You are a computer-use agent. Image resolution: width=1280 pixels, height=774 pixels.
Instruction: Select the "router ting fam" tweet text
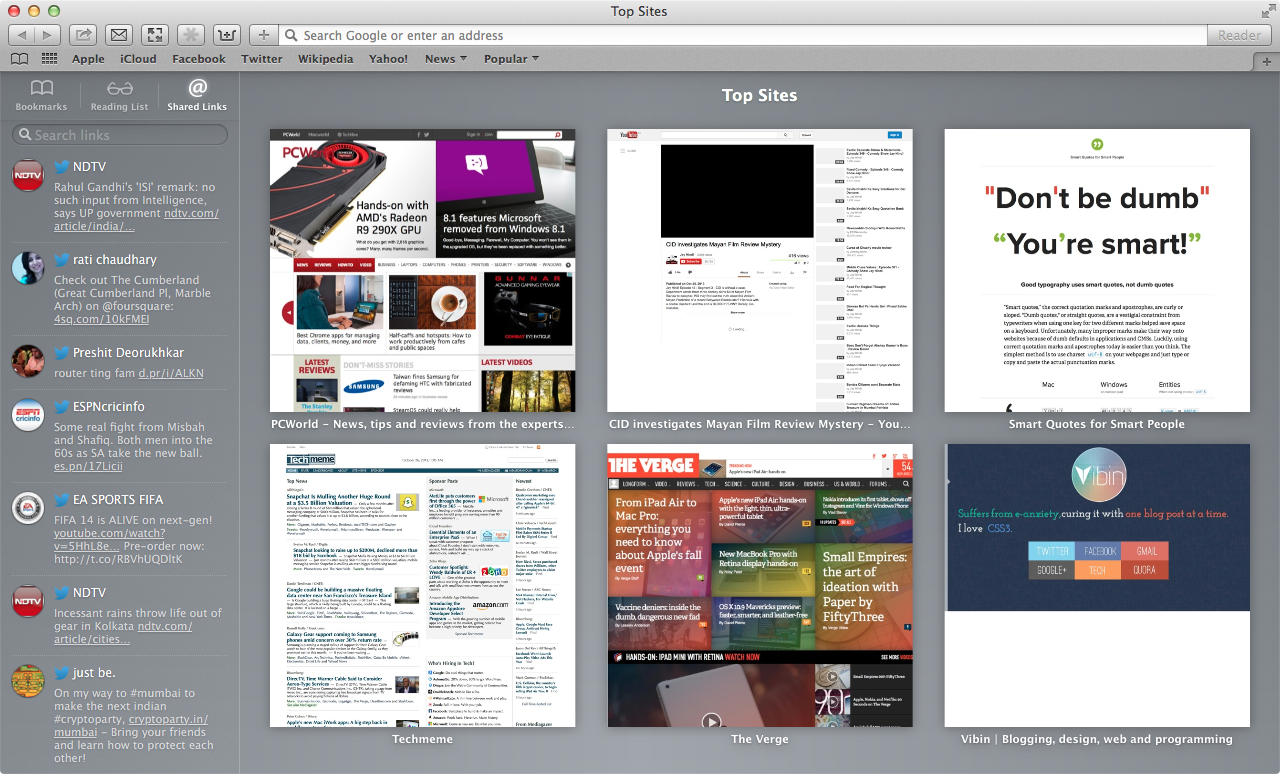94,372
